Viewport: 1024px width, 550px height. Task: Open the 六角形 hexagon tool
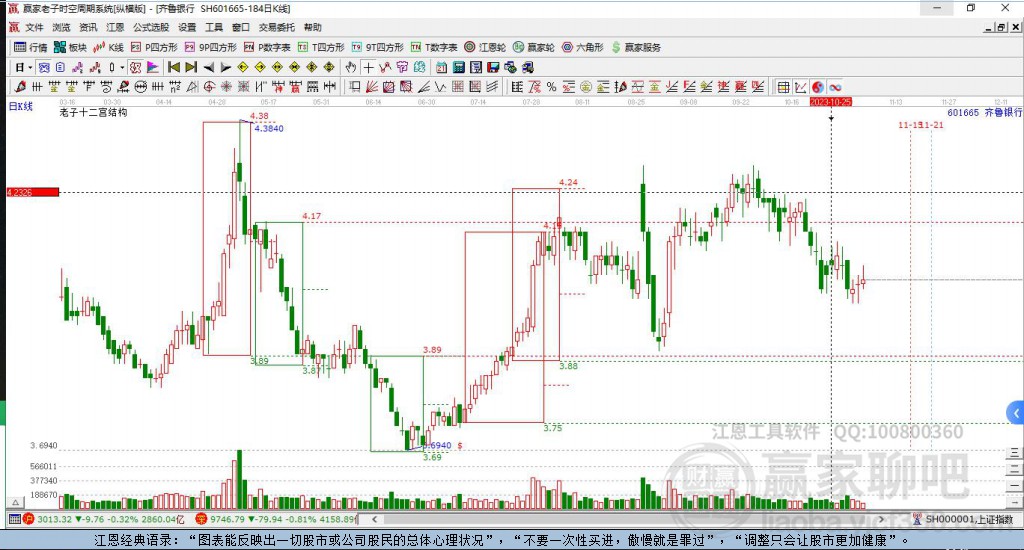coord(583,47)
